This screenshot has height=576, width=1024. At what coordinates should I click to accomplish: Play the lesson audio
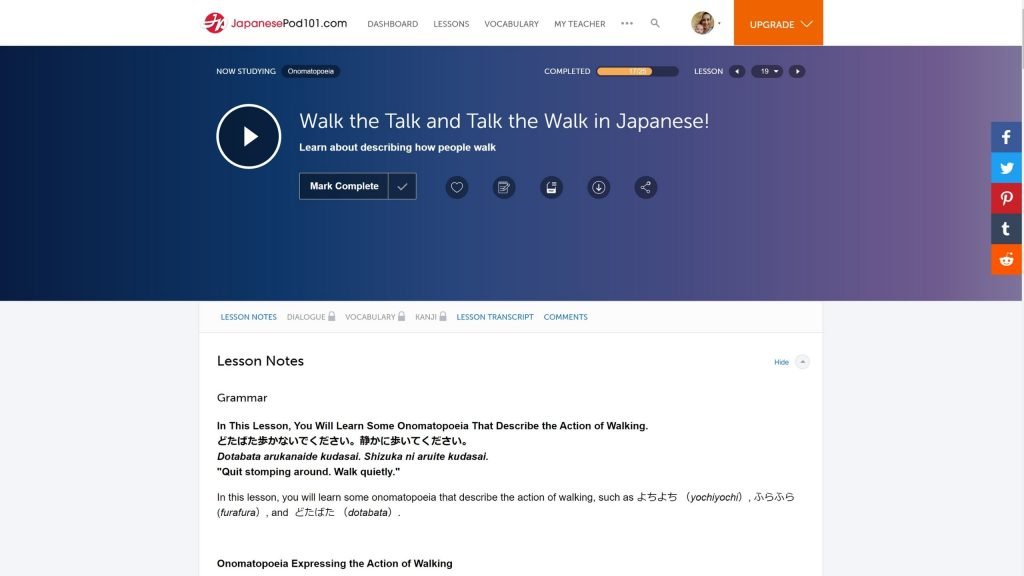(x=248, y=137)
